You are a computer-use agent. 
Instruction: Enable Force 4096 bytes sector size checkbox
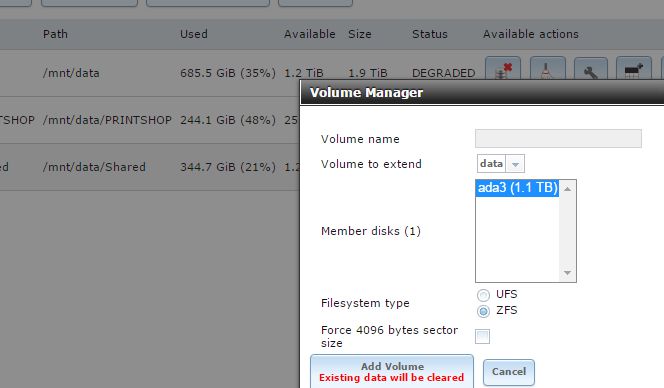482,336
